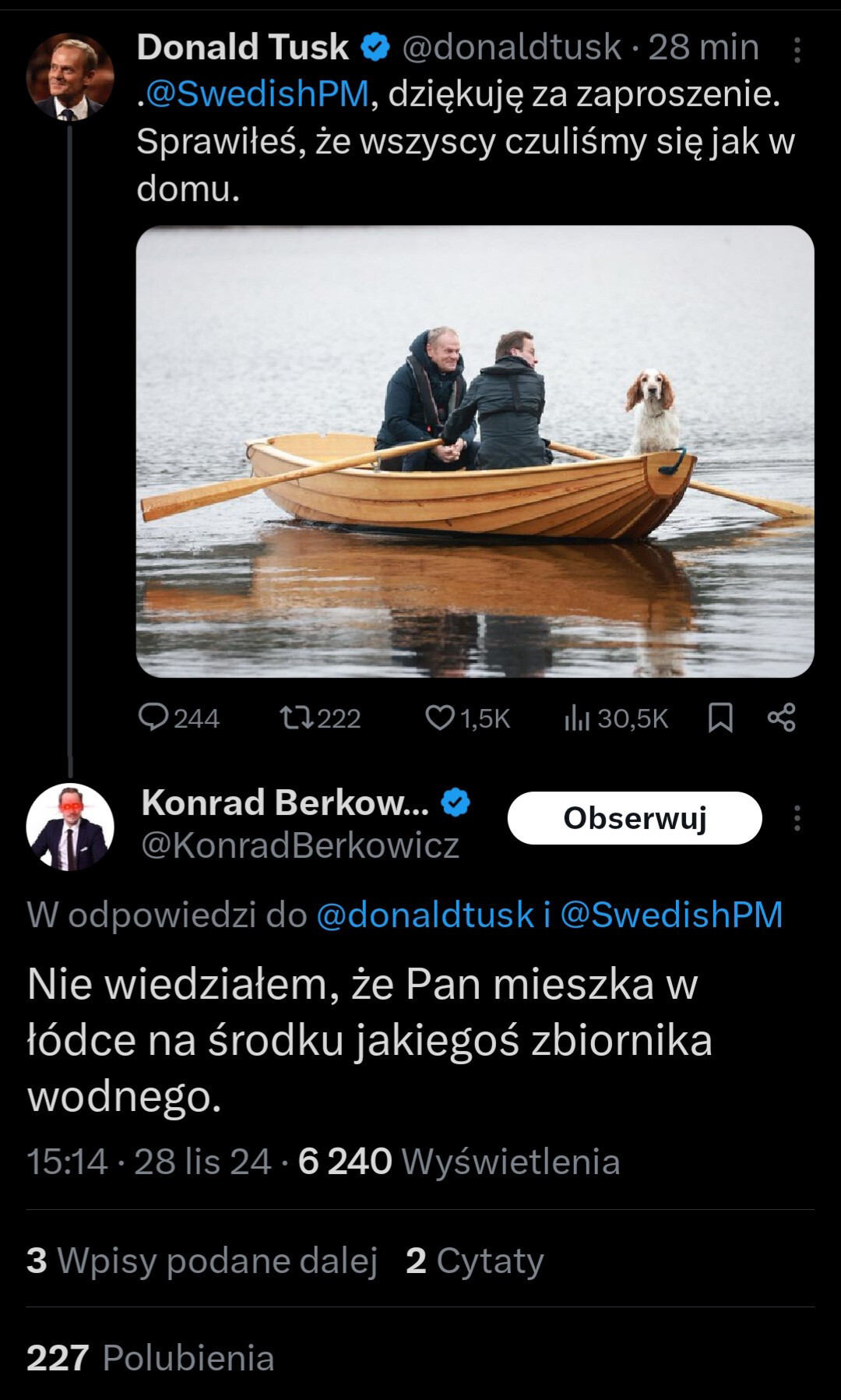Viewport: 841px width, 1400px height.
Task: Open @SwedishPM mention in Tusk's tweet
Action: pos(257,94)
